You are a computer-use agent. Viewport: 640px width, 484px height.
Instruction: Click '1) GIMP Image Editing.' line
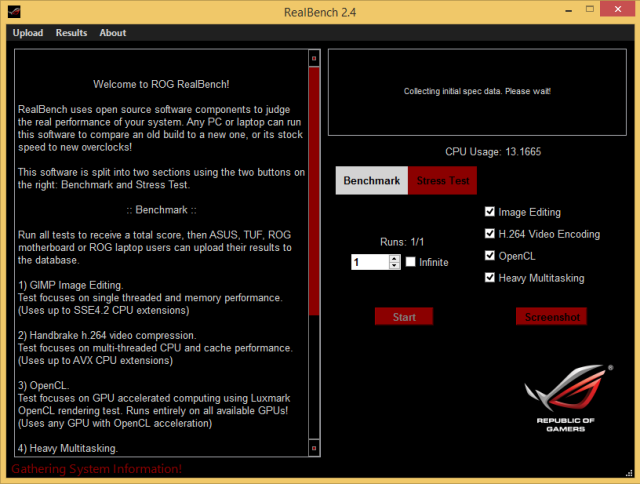point(70,285)
